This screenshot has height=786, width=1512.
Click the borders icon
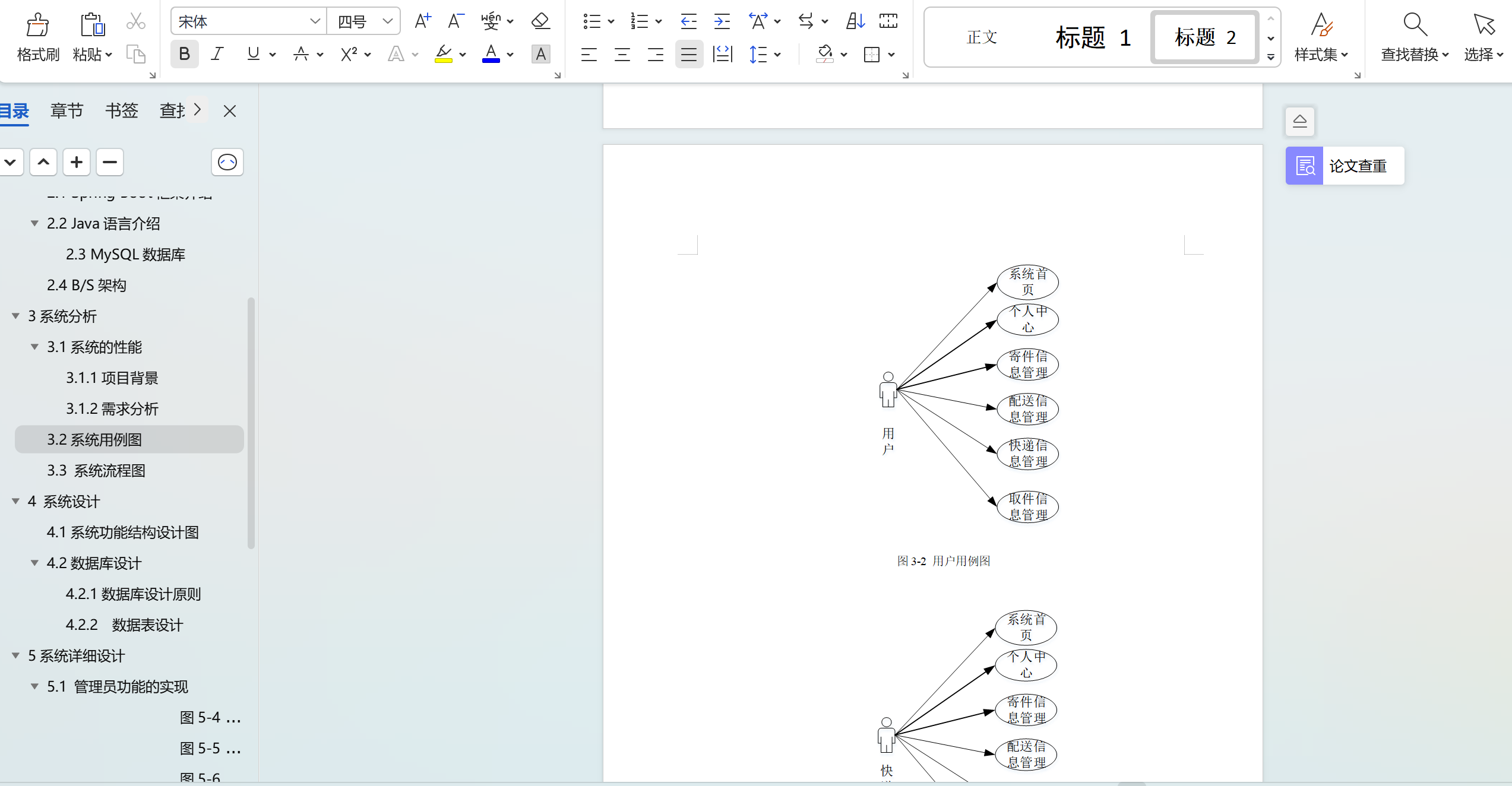872,55
